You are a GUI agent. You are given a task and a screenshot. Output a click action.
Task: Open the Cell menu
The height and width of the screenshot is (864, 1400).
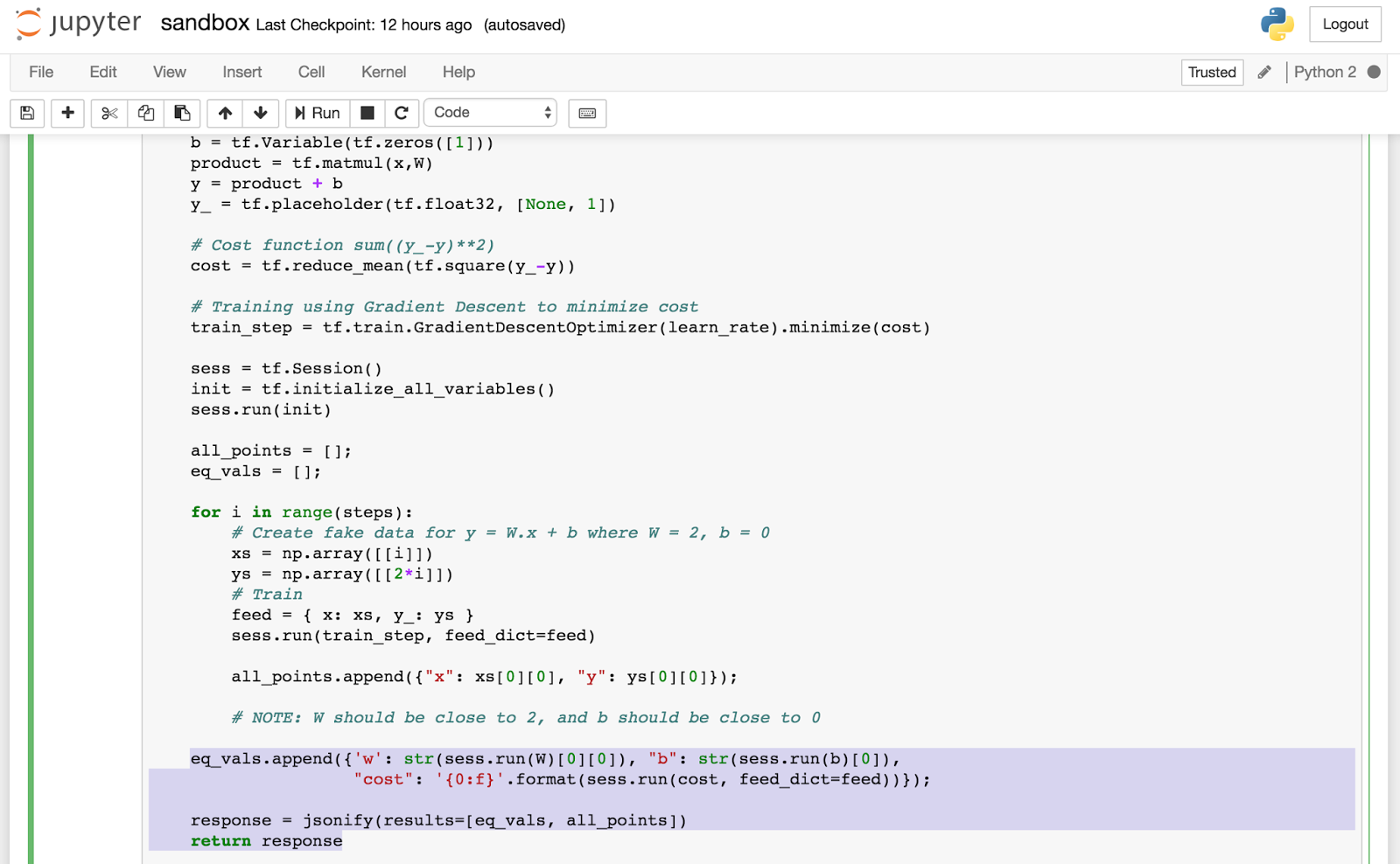[x=311, y=72]
